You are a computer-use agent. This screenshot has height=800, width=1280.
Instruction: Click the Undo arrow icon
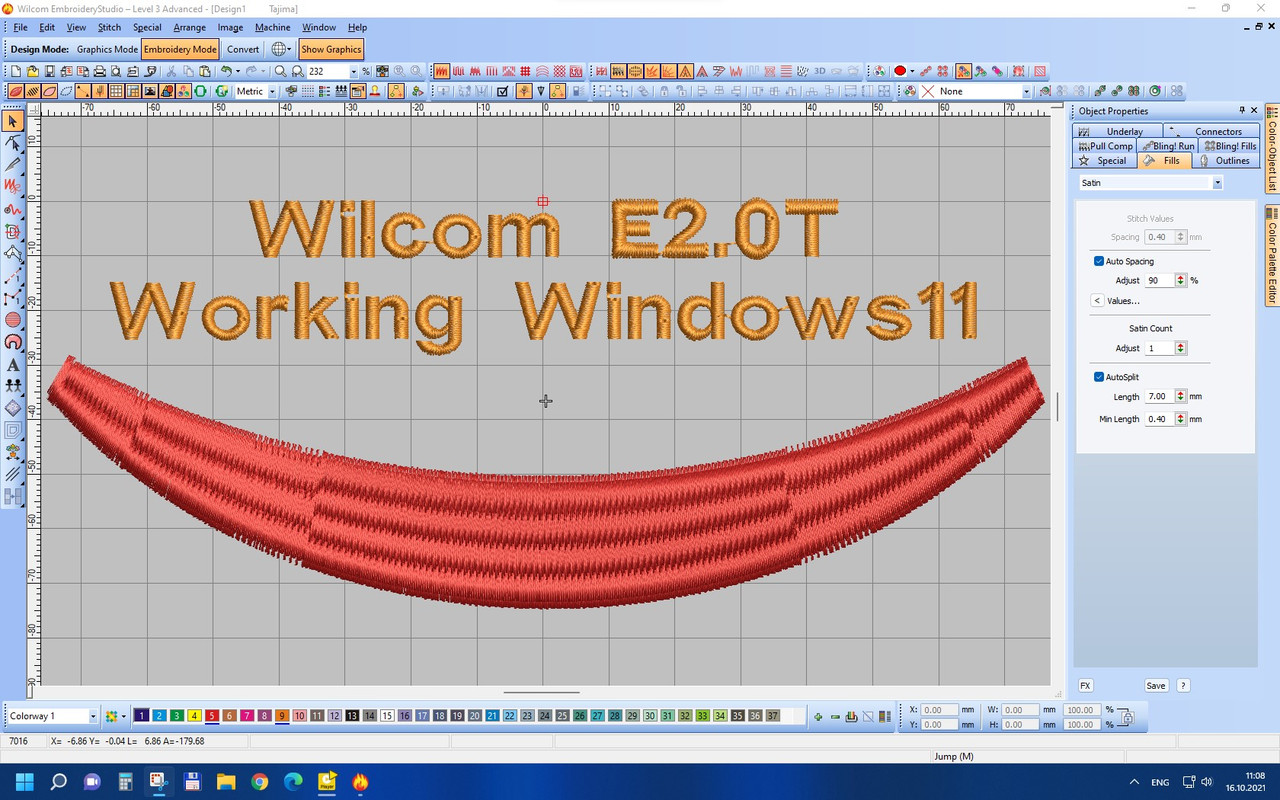coord(226,71)
